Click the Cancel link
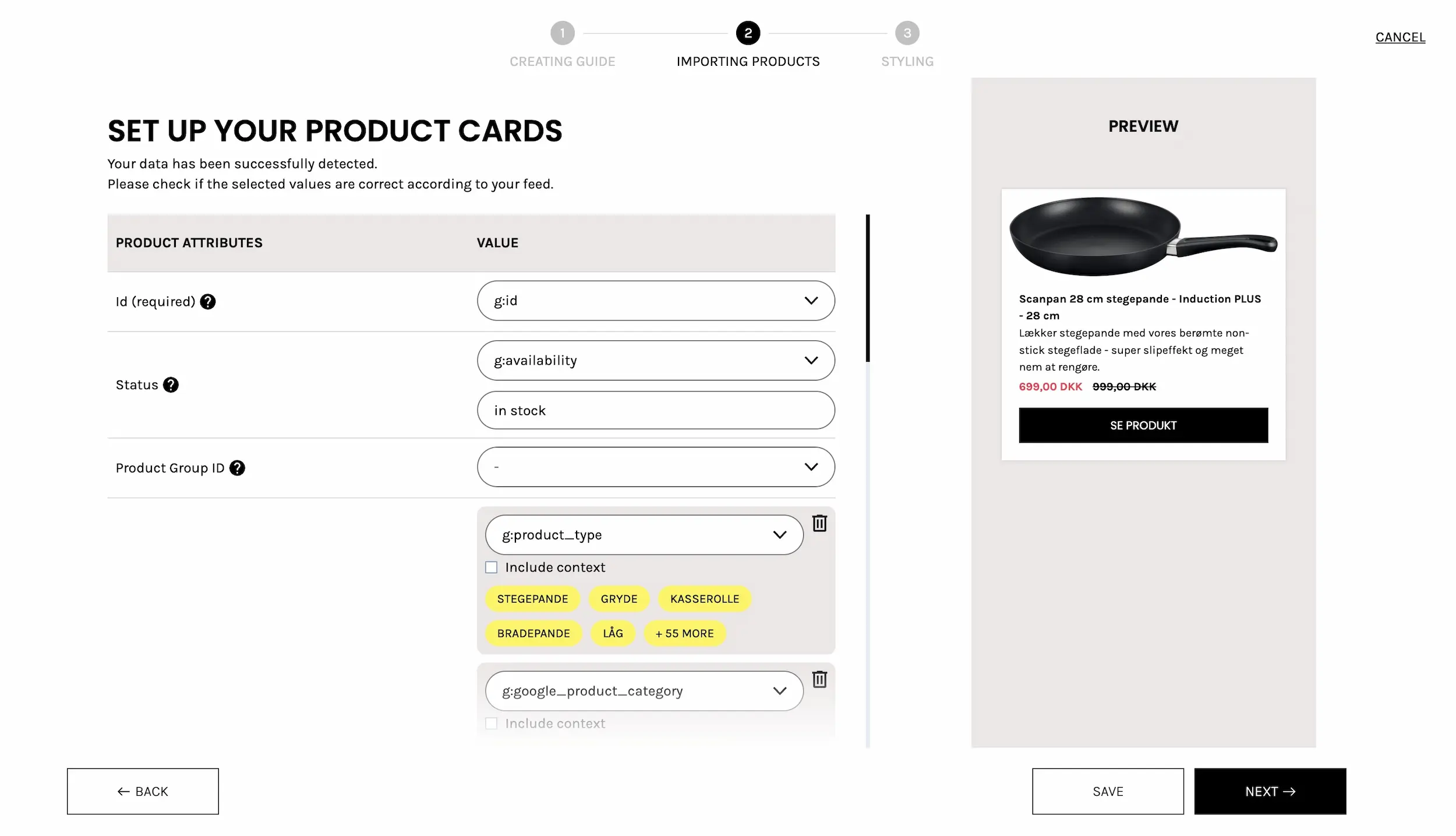 click(1400, 37)
